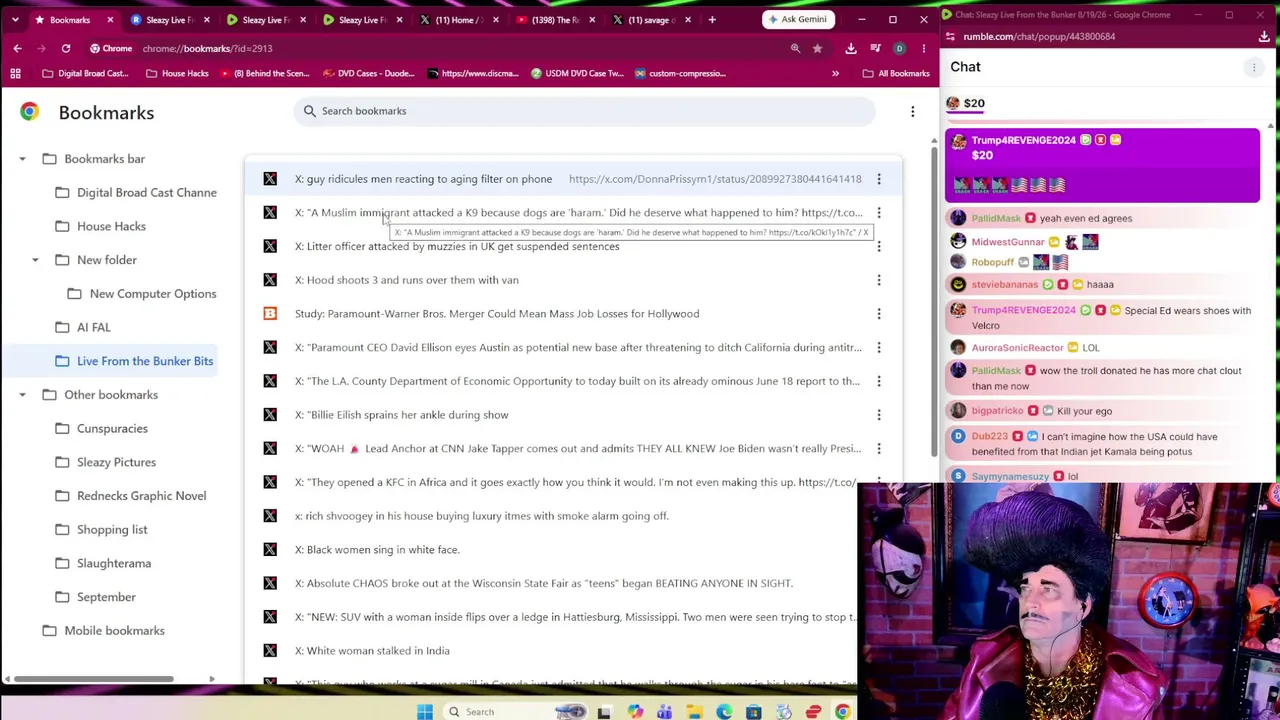Click the $20 rant pill in chat
The height and width of the screenshot is (720, 1280).
(x=966, y=103)
